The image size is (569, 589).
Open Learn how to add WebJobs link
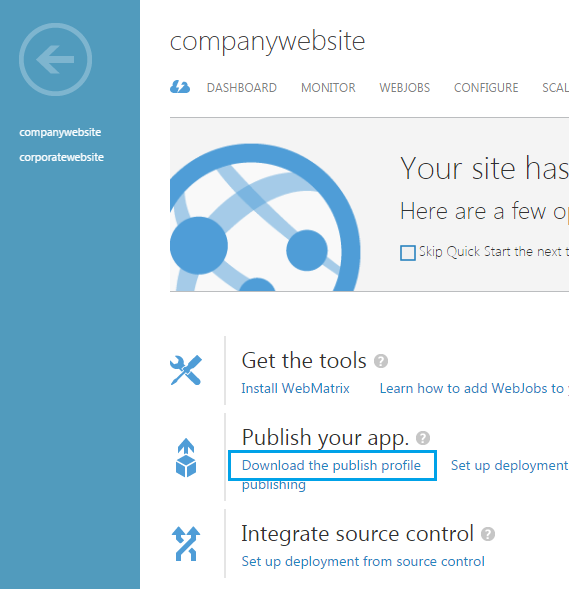pos(474,388)
